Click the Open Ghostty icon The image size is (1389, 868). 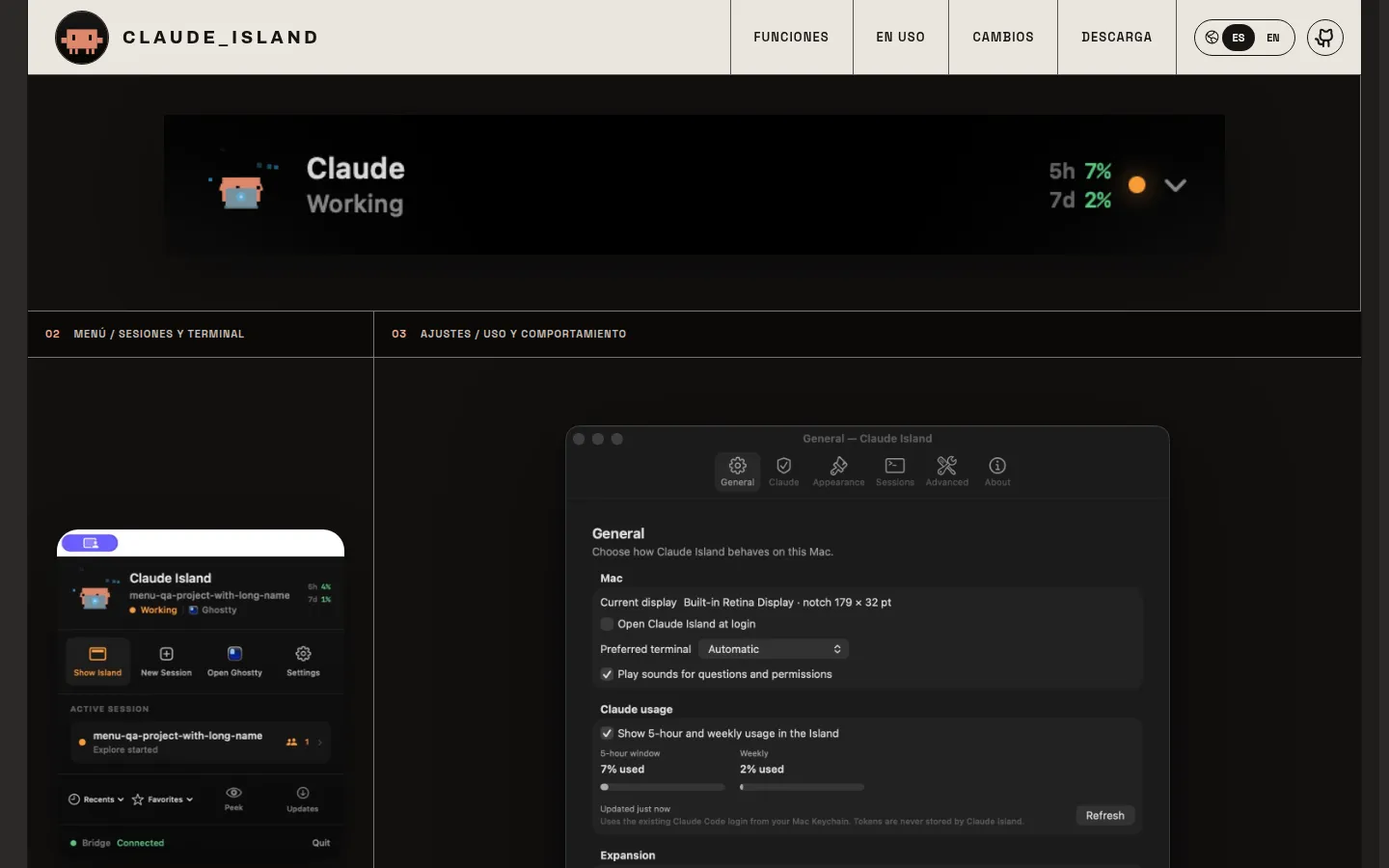click(x=234, y=654)
